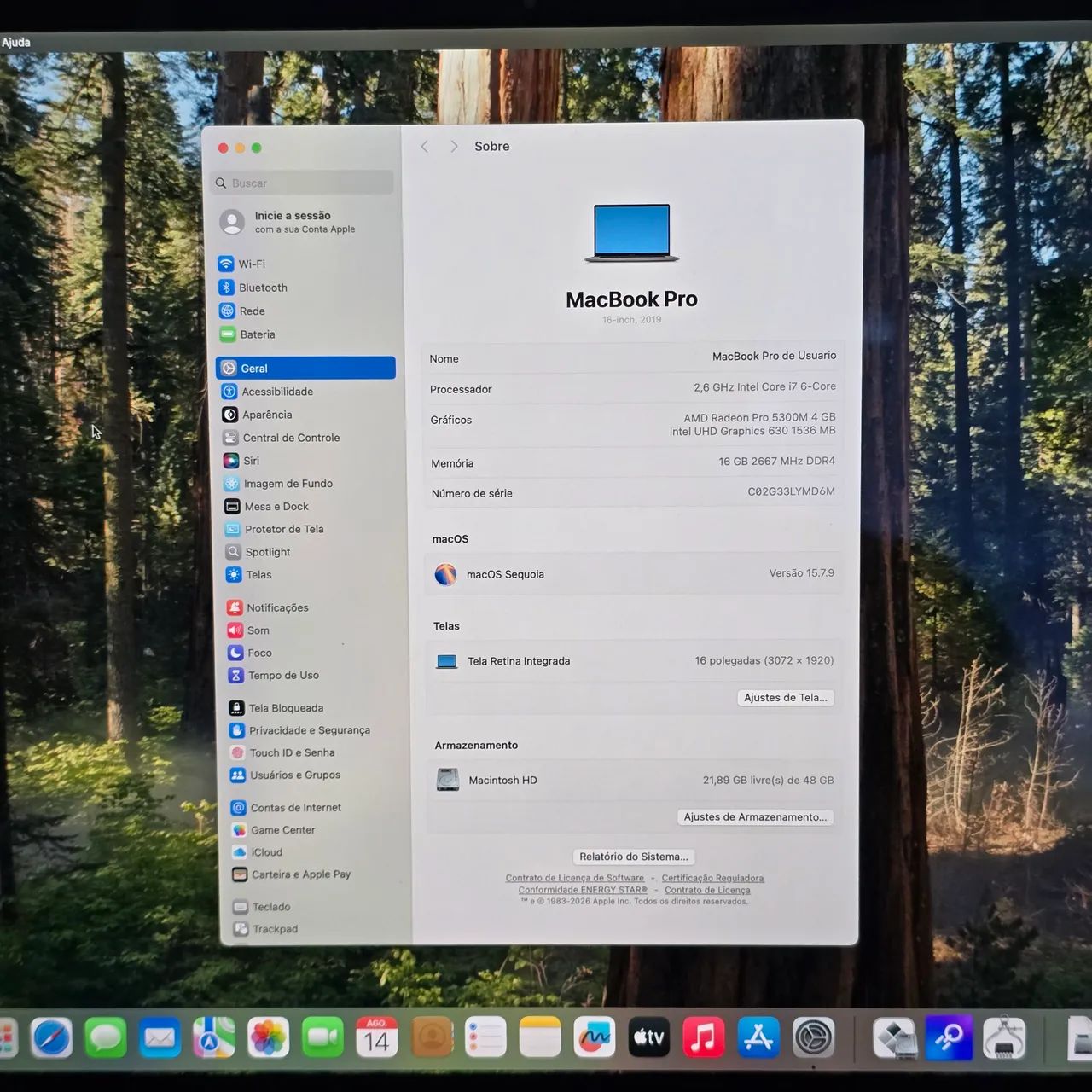1092x1092 pixels.
Task: Open Messages app in the Dock
Action: click(x=106, y=1037)
